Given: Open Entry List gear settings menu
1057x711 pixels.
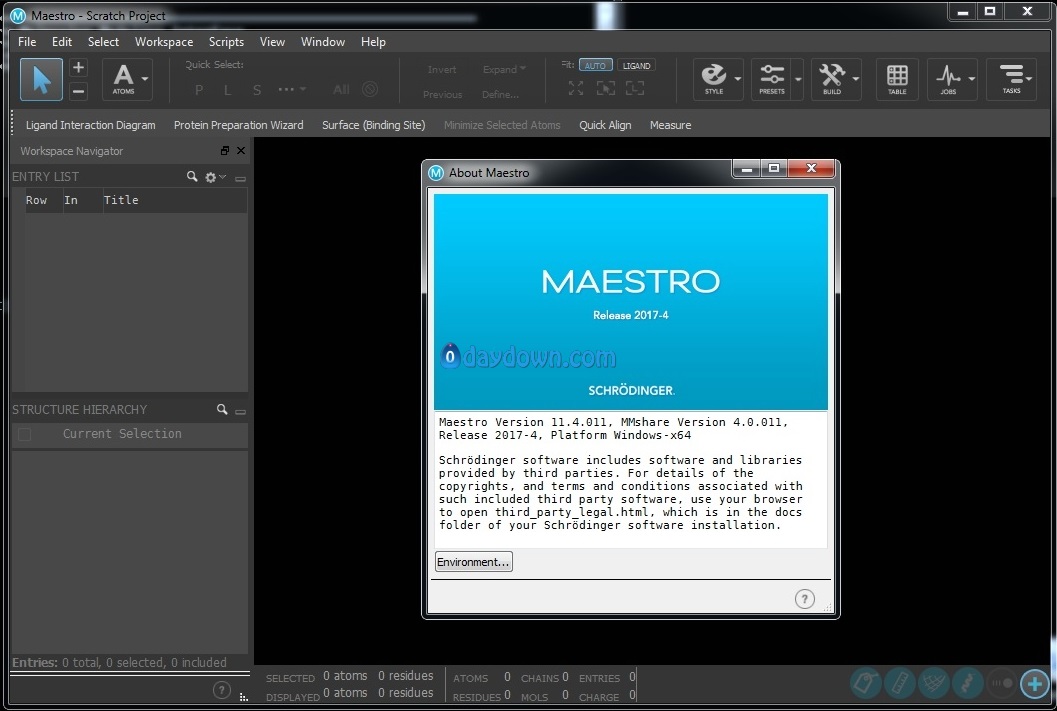Looking at the screenshot, I should coord(215,177).
